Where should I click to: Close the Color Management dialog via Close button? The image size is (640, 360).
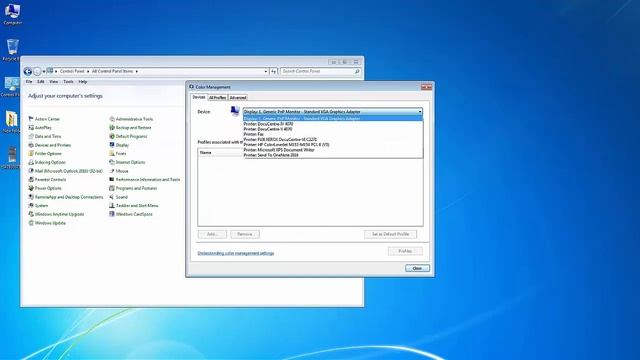pos(417,268)
